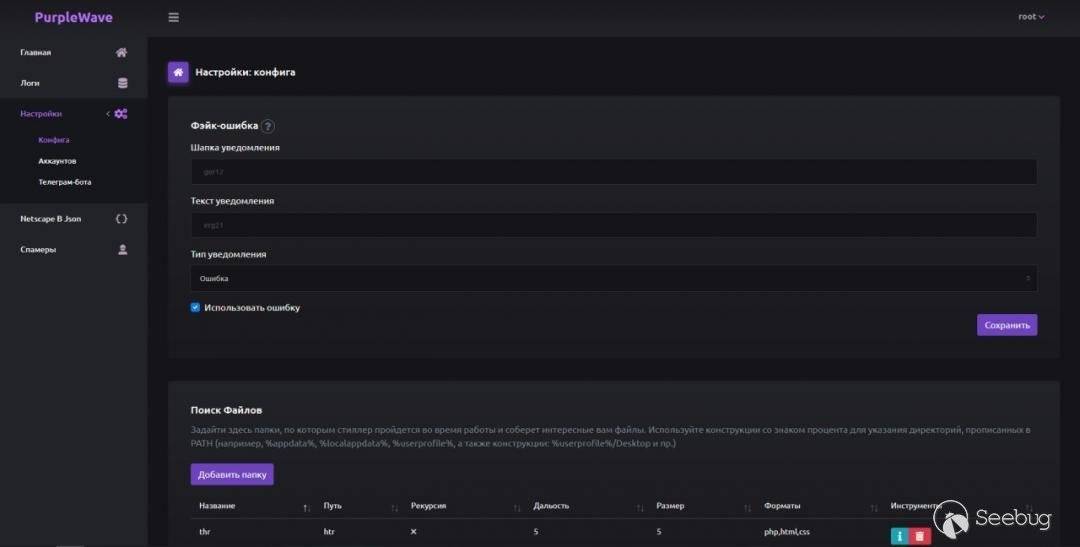
Task: Uncheck the Использовать ошибку checkbox
Action: coord(196,308)
